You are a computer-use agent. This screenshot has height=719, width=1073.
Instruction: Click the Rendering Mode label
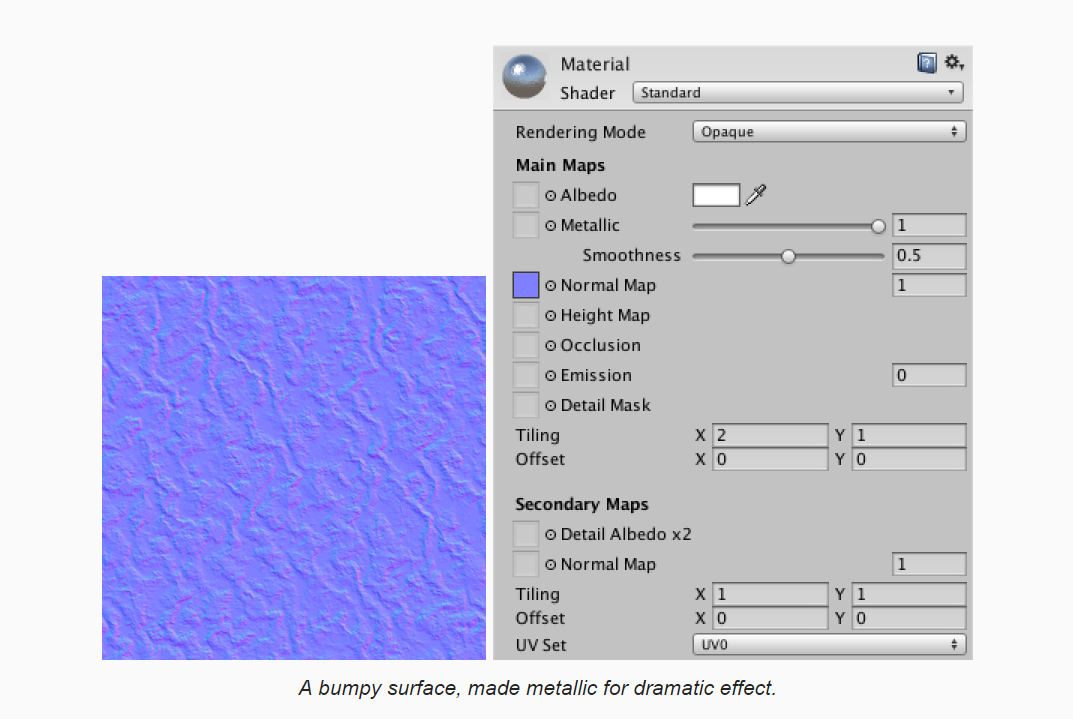580,132
